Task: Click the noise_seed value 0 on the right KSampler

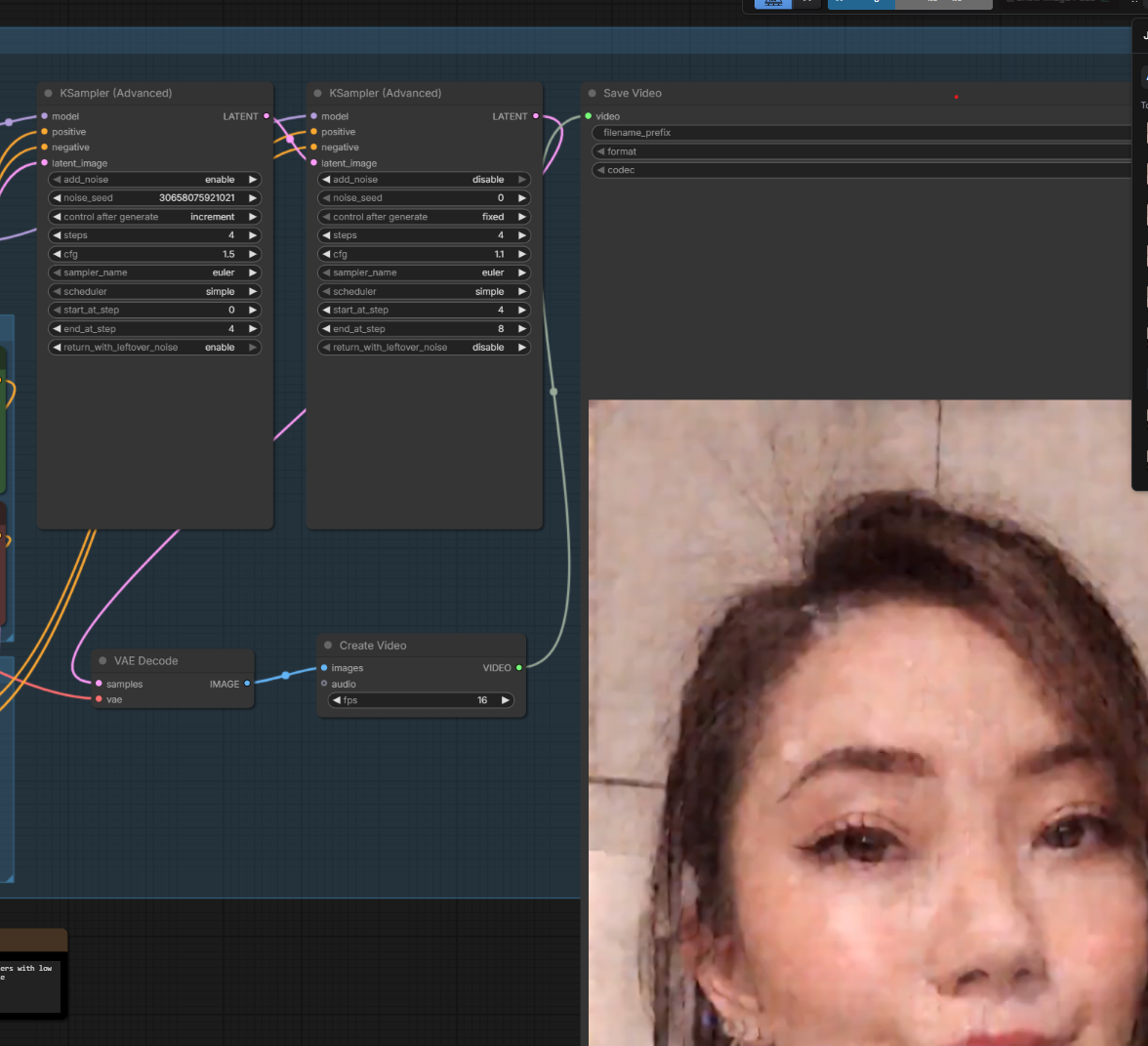Action: (501, 197)
